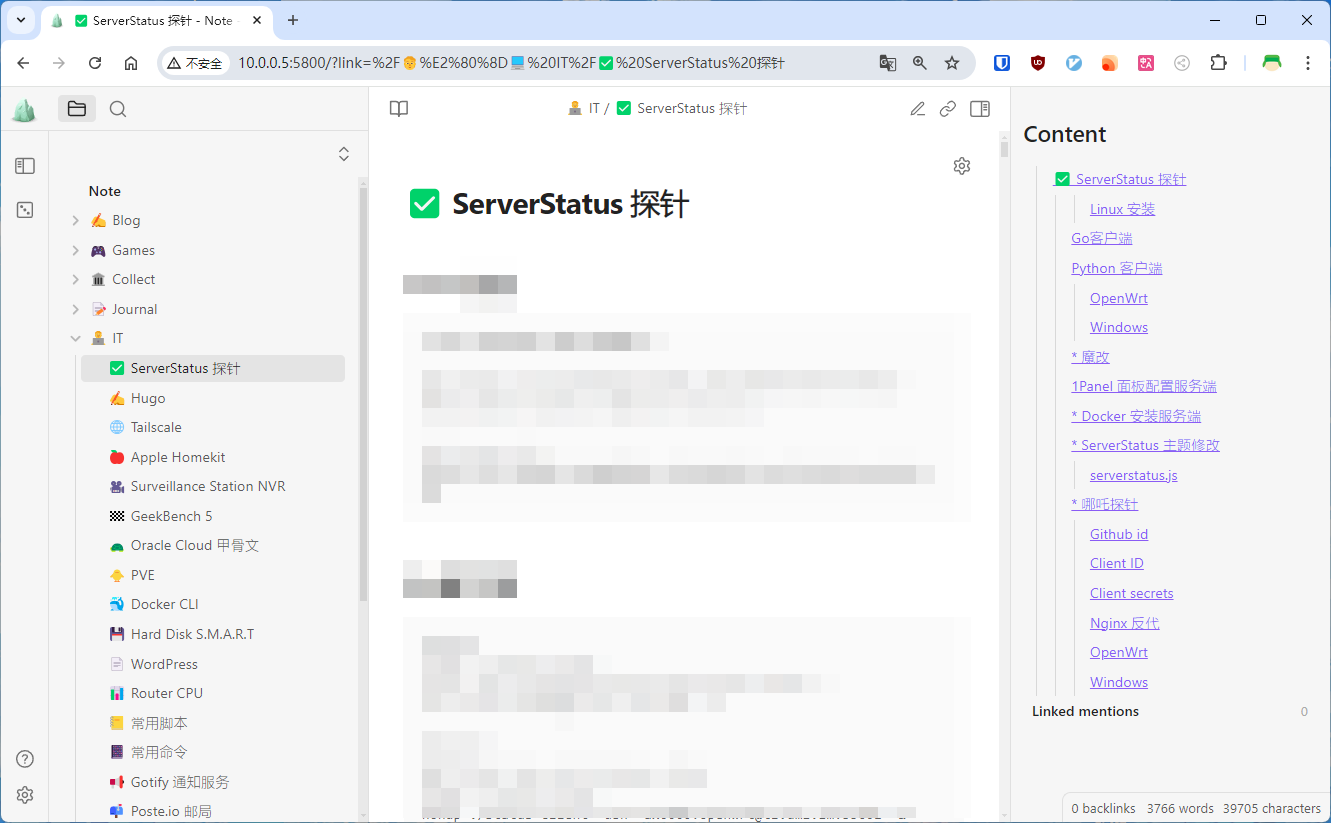
Task: Jump to 1Panel 面板配置服务端 heading
Action: coord(1144,386)
